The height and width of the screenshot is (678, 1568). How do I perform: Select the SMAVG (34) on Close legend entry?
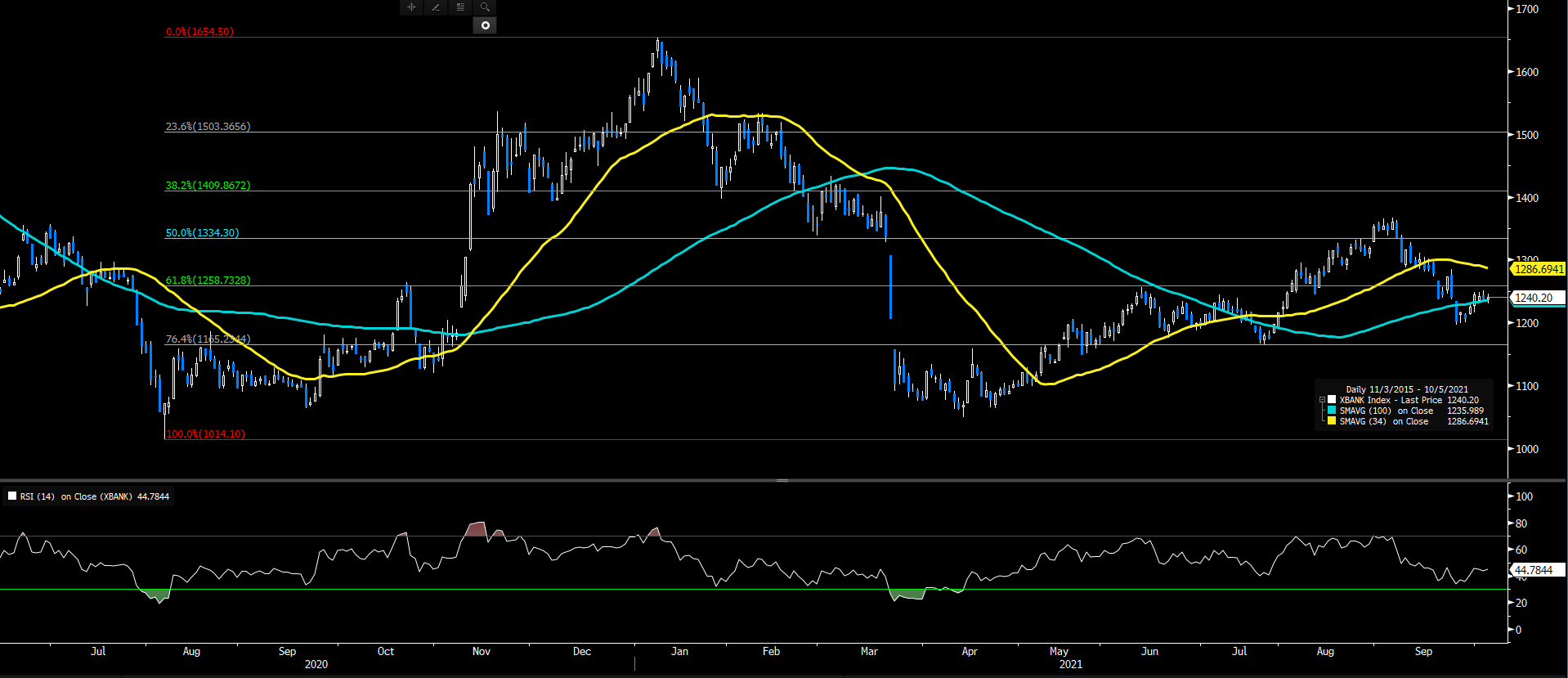tap(1383, 421)
